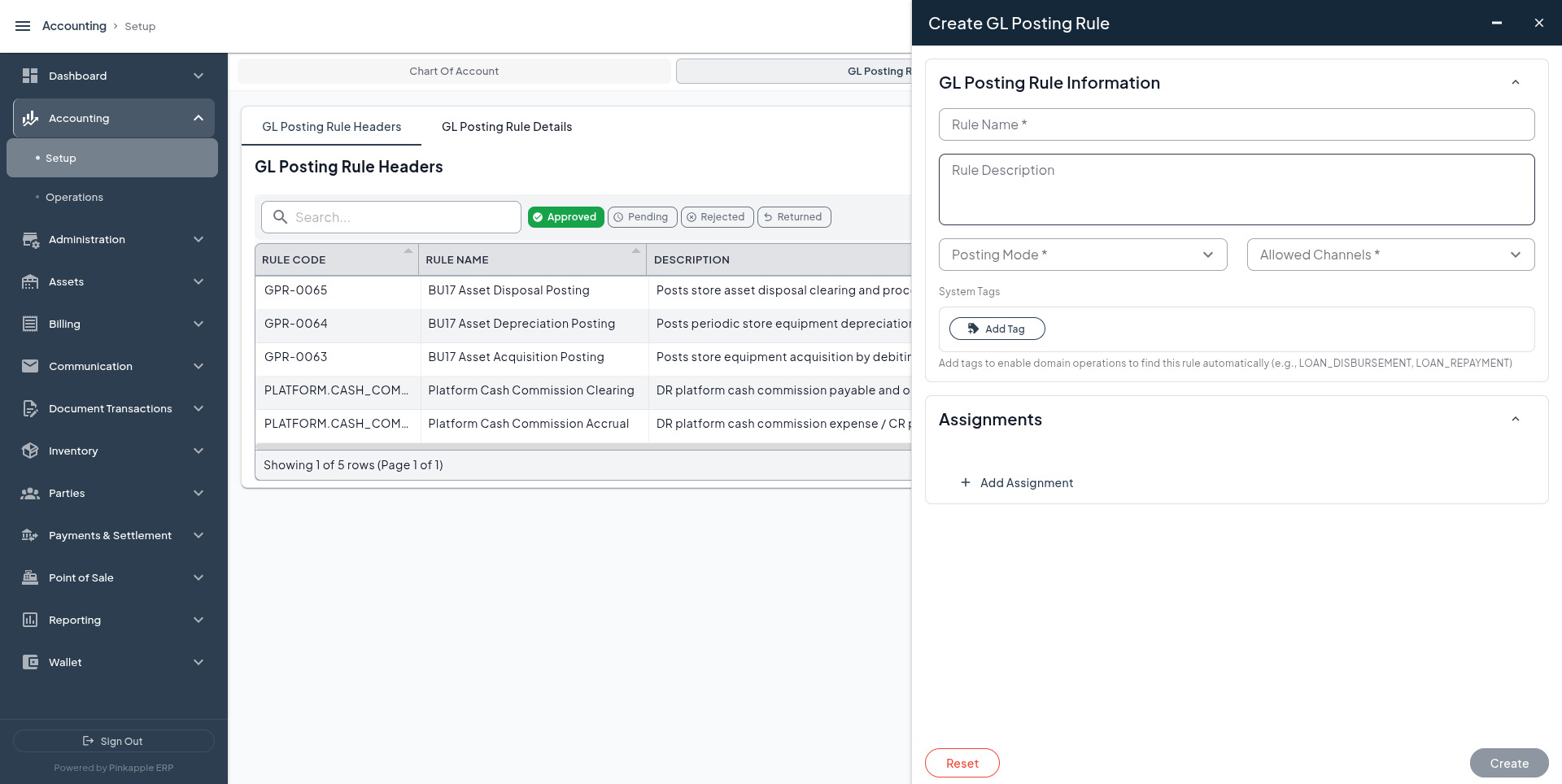
Task: Open the Chart Of Account tab
Action: pos(454,71)
